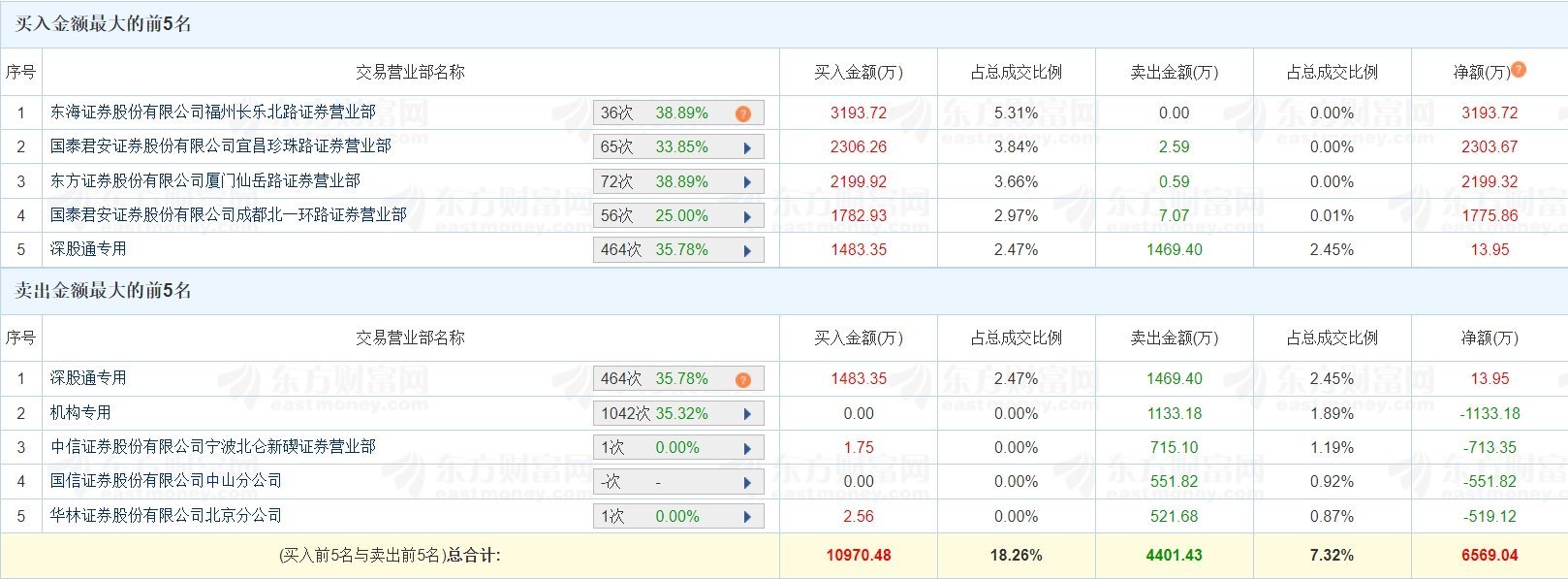Open 东海证券福州长乐北路证券营业部 link
The image size is (1568, 579).
point(213,113)
